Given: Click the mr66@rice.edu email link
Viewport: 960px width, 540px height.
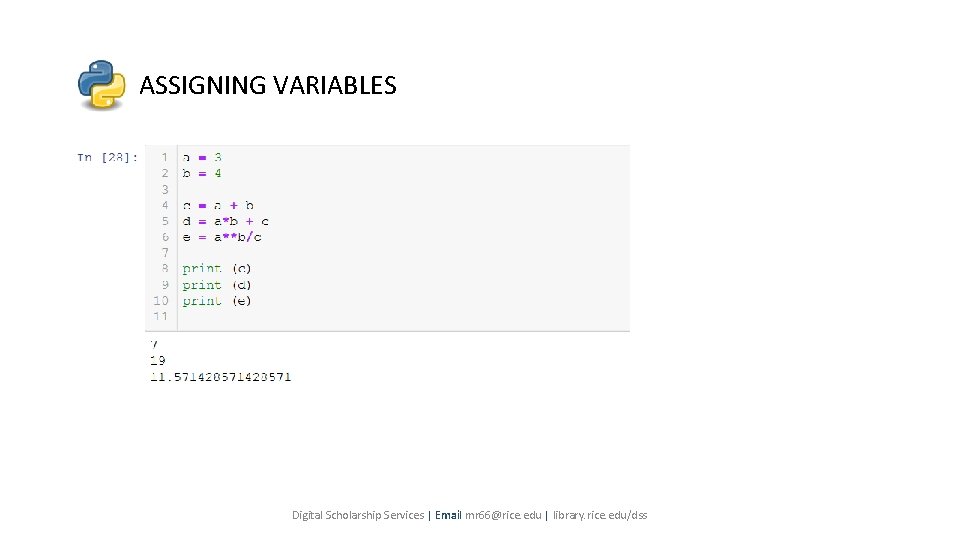Looking at the screenshot, I should (x=503, y=515).
